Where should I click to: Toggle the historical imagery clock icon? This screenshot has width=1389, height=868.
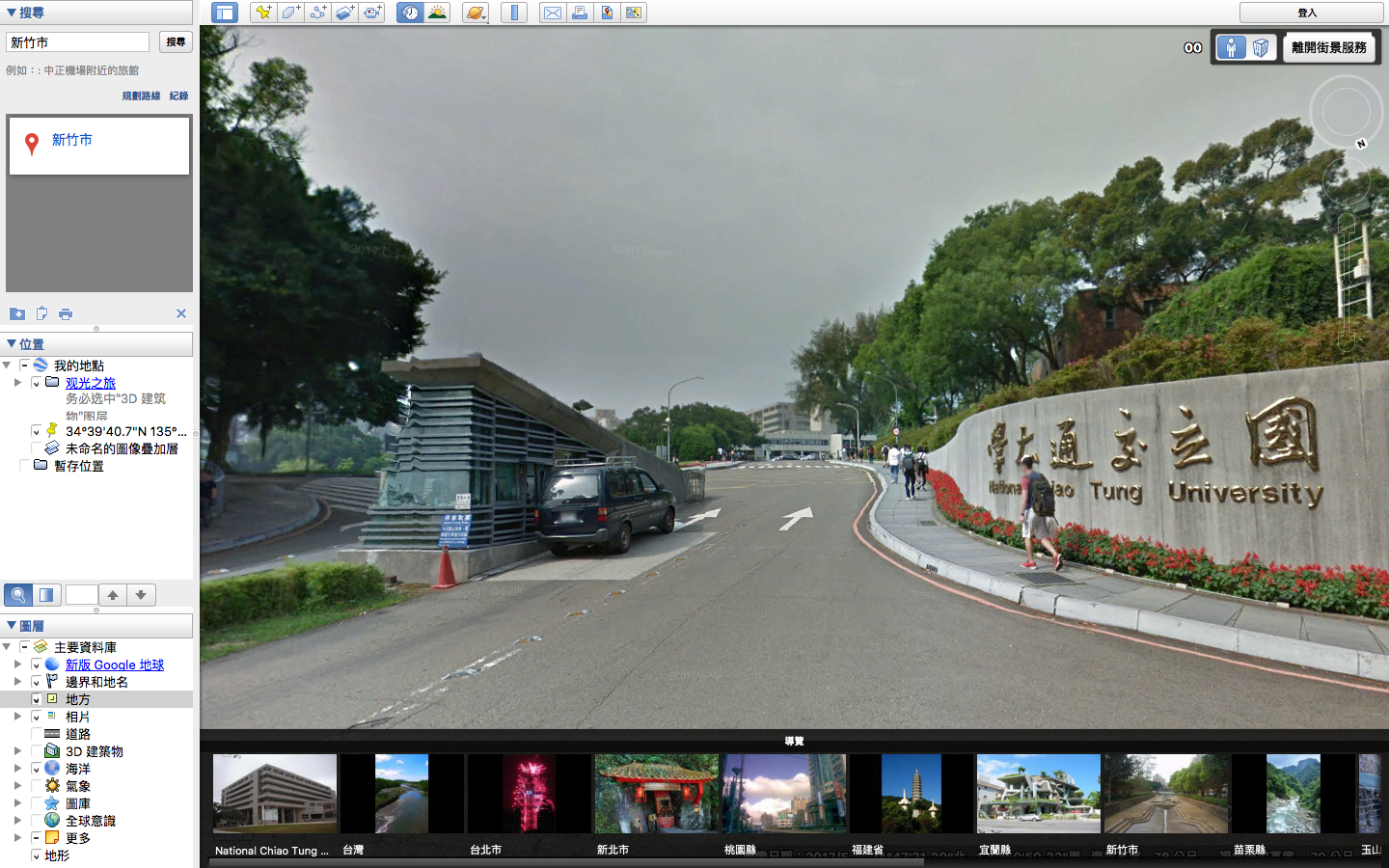(x=410, y=13)
